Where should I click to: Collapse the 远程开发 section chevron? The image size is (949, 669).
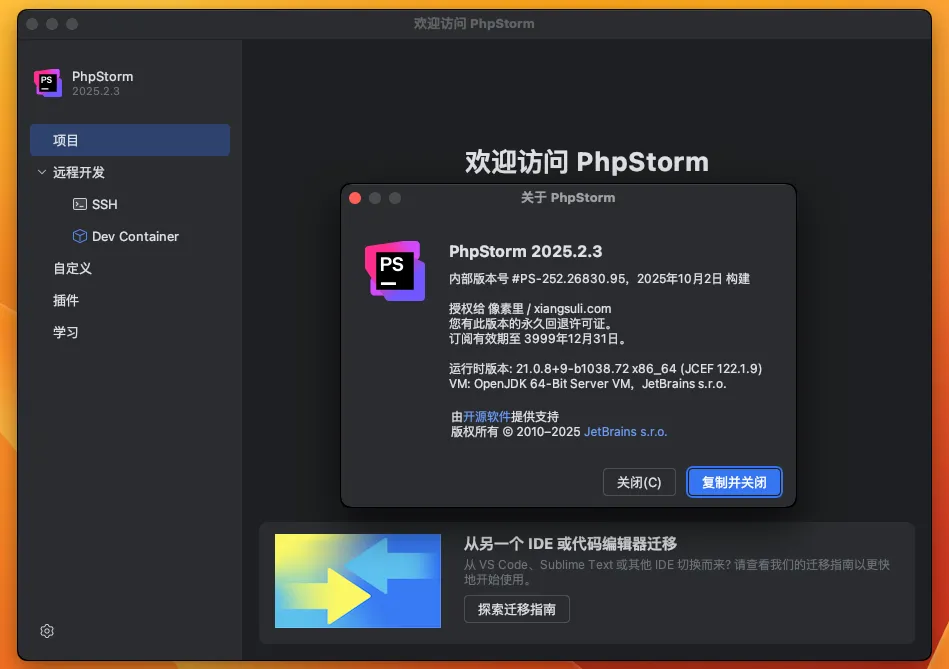pyautogui.click(x=41, y=172)
